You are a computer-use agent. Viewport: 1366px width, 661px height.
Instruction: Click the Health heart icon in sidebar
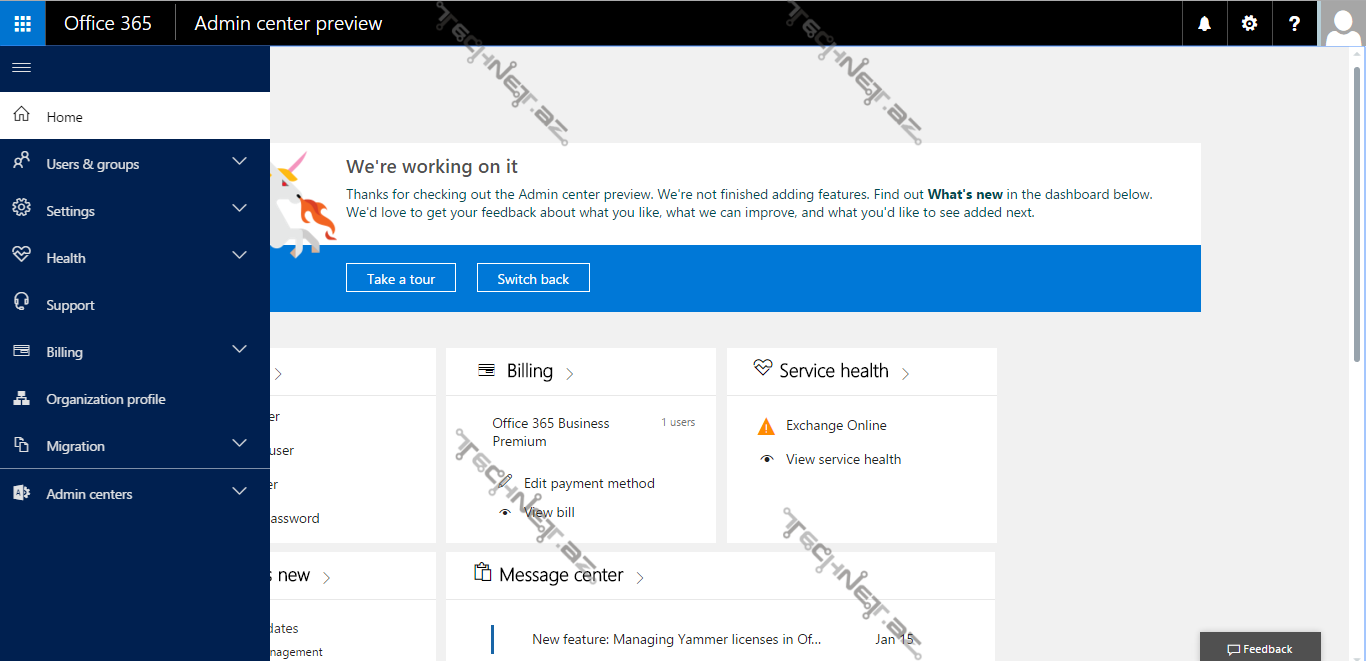point(22,257)
